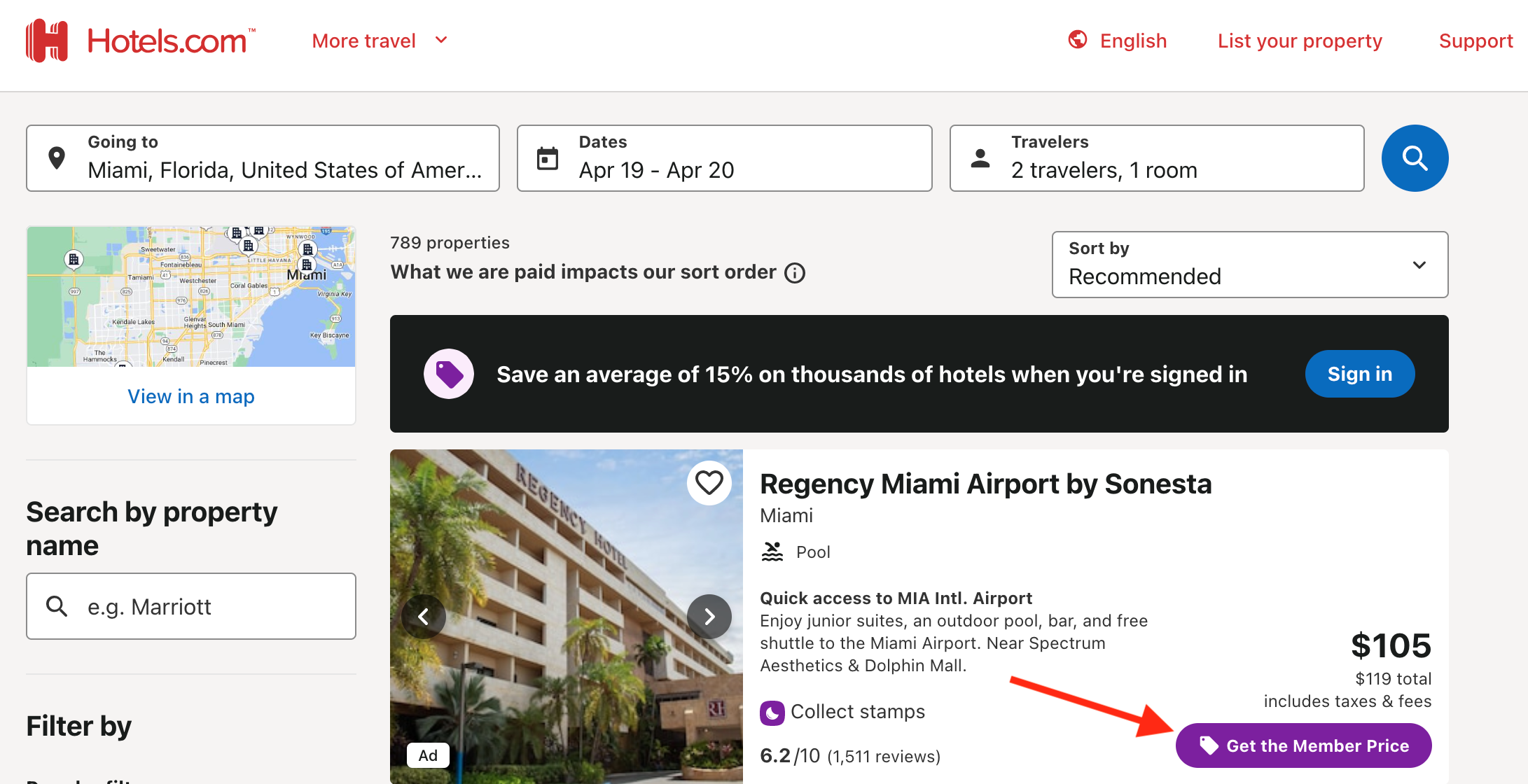Click the 6.2/10 review score
Screen dimensions: 1528x784
[x=790, y=756]
